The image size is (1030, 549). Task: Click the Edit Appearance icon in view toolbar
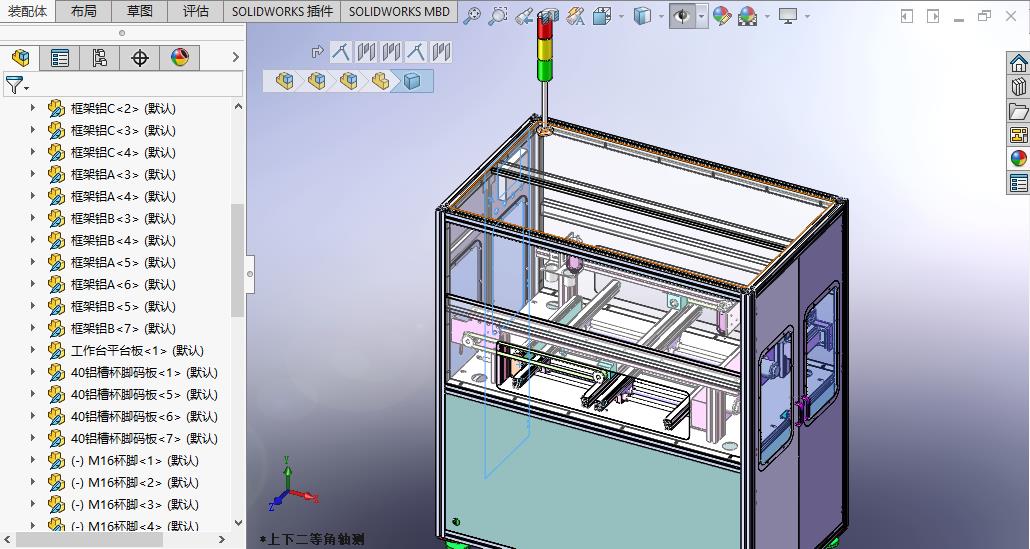722,16
